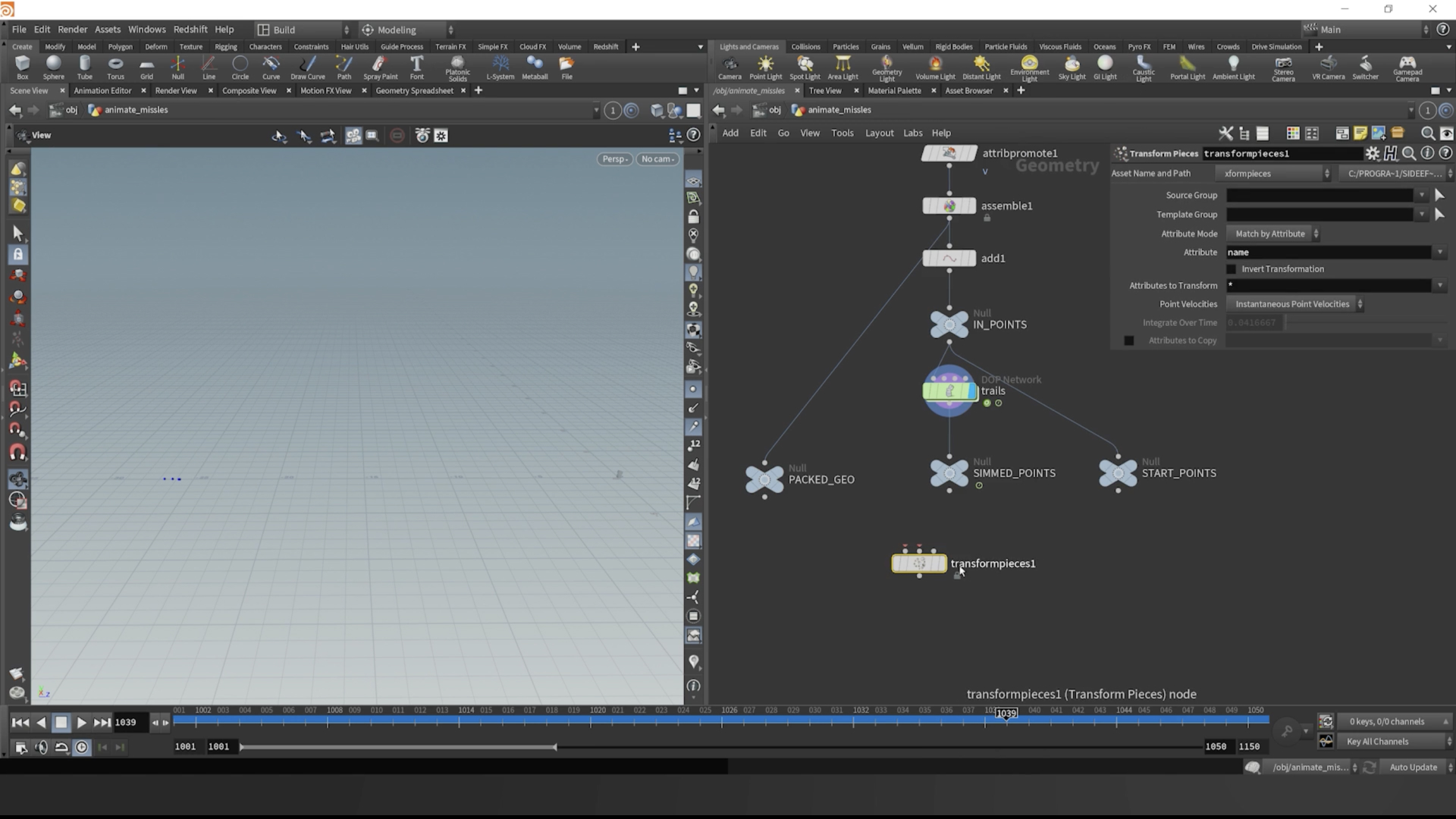This screenshot has height=819, width=1456.
Task: Open the Rigid Bodies shelf tab
Action: click(953, 47)
